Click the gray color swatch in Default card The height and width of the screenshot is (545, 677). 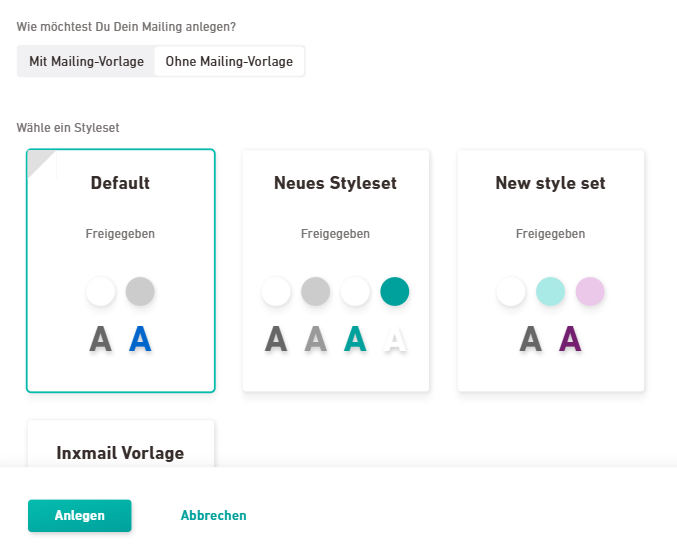[x=140, y=291]
